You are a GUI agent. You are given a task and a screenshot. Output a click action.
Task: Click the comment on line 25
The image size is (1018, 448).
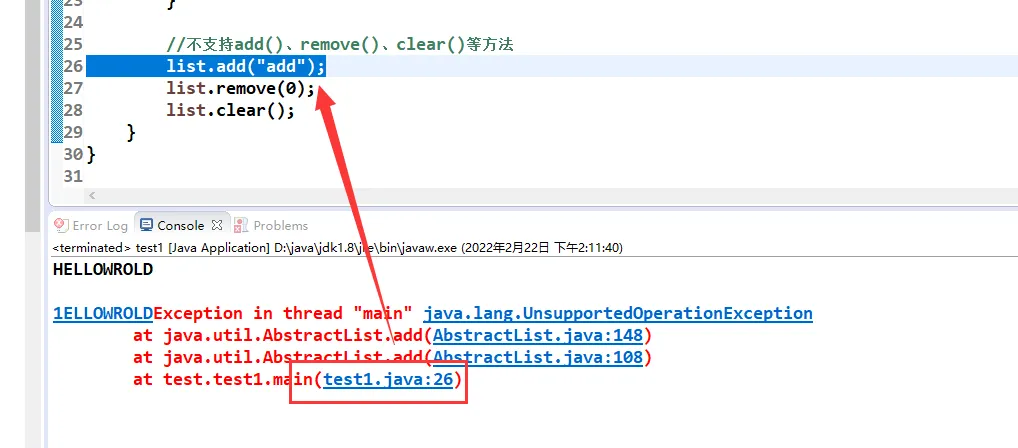click(340, 44)
